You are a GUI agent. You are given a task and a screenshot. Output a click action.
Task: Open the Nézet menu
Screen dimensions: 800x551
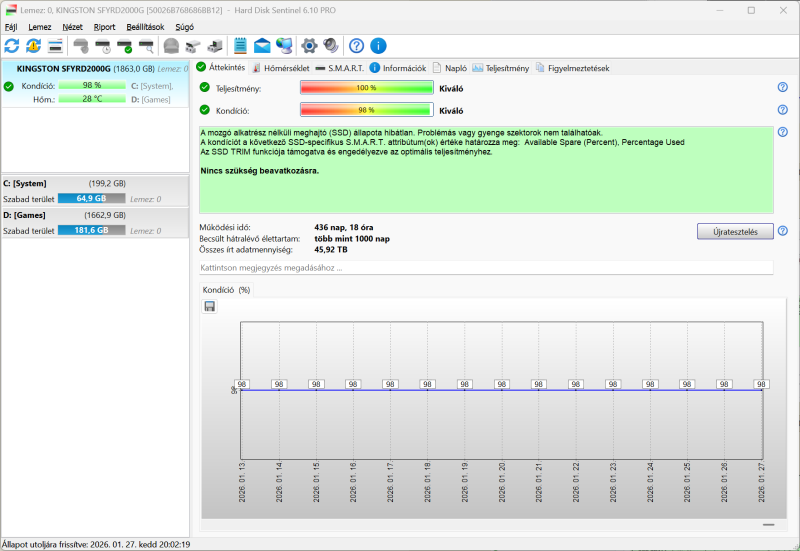point(72,27)
